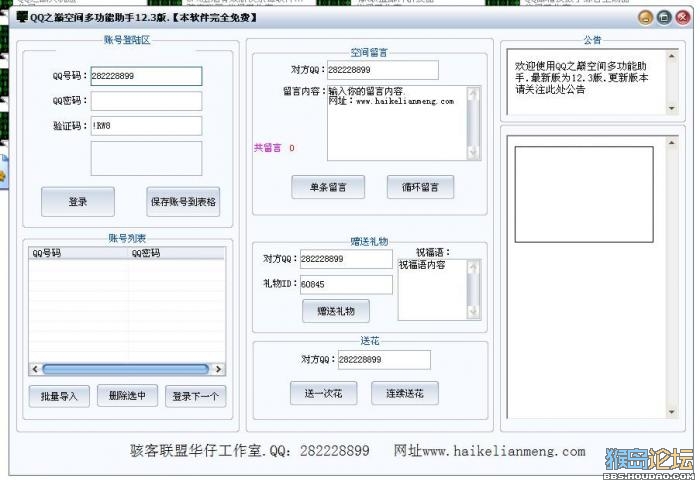Screen dimensions: 700x485
Task: Focus 对方QQ field in 赠送礼物 section
Action: tap(346, 259)
